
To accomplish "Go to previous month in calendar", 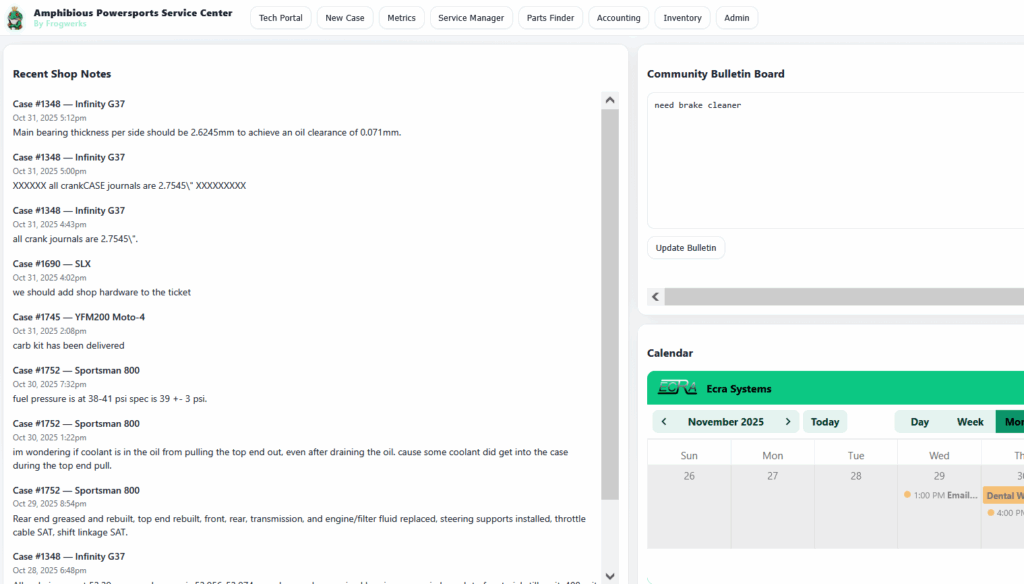I will (x=664, y=422).
